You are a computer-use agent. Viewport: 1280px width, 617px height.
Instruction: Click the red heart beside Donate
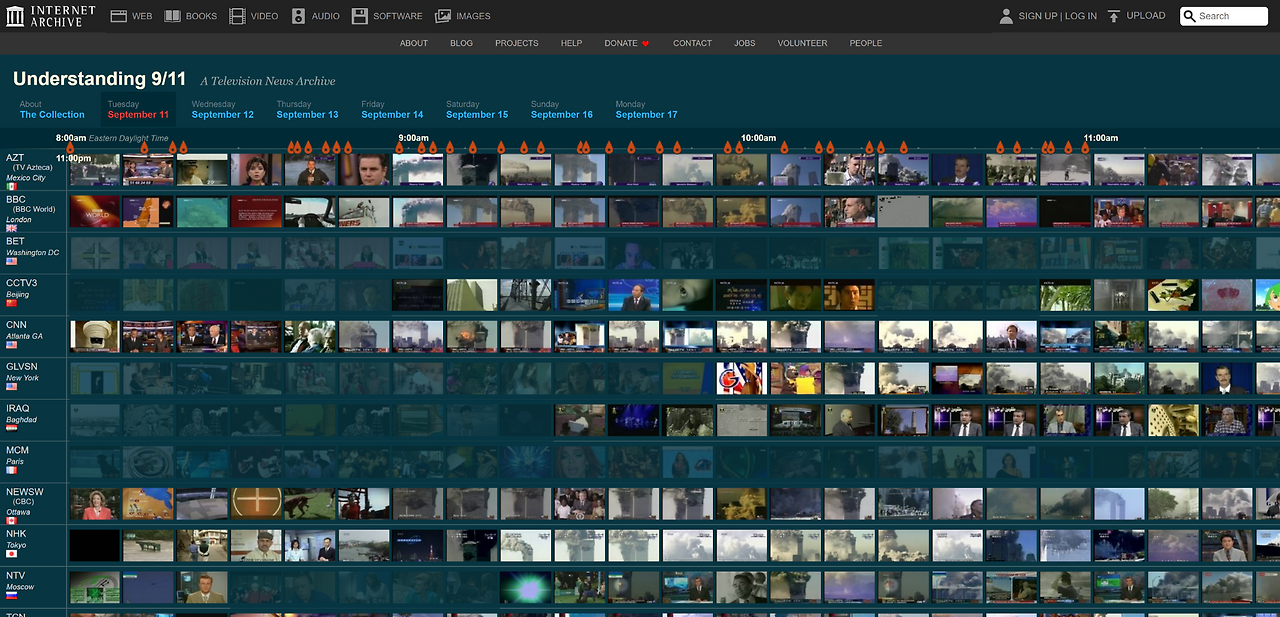pos(646,44)
